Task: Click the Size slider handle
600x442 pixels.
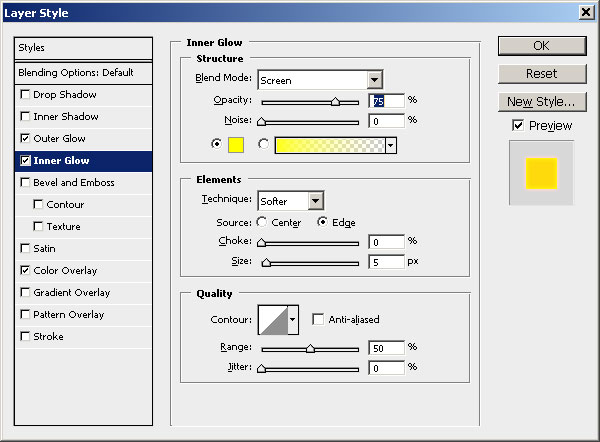Action: 266,263
